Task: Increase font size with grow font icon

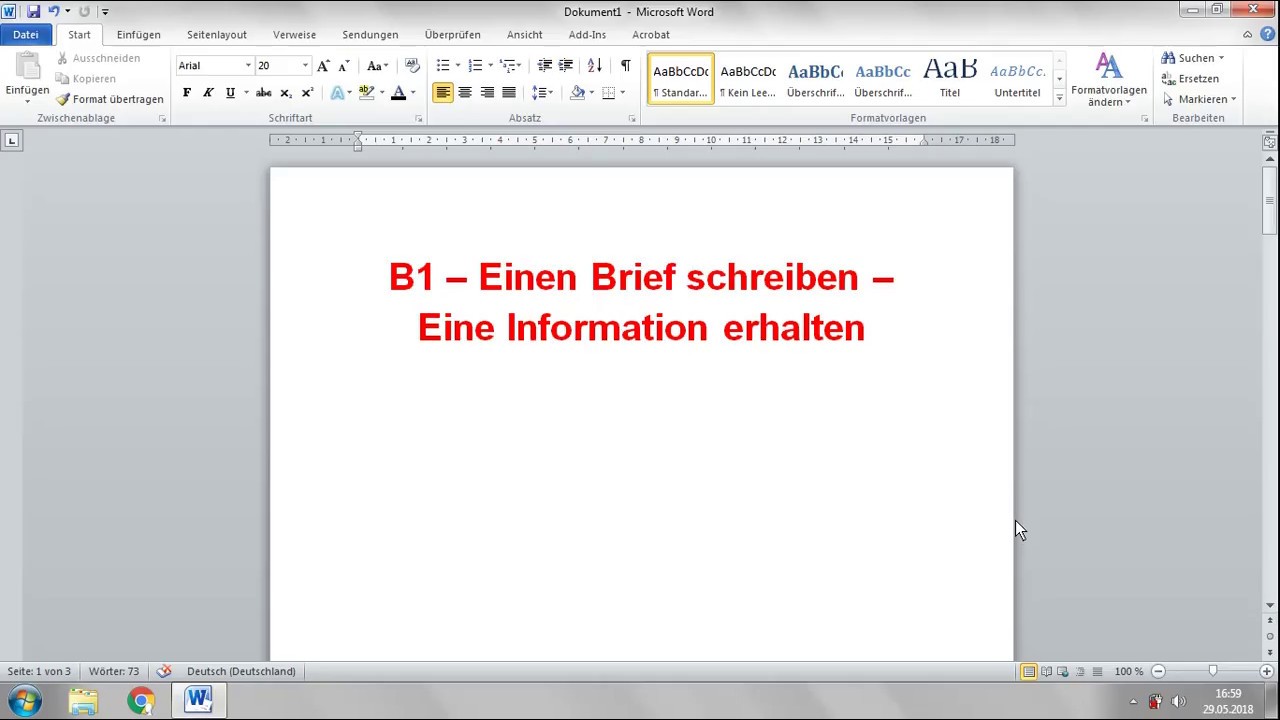Action: pyautogui.click(x=322, y=65)
